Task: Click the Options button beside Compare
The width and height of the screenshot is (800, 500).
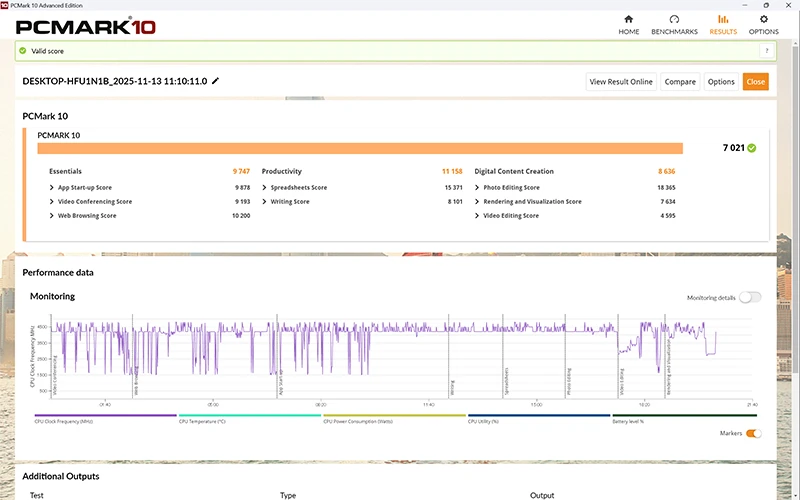Action: click(x=721, y=82)
